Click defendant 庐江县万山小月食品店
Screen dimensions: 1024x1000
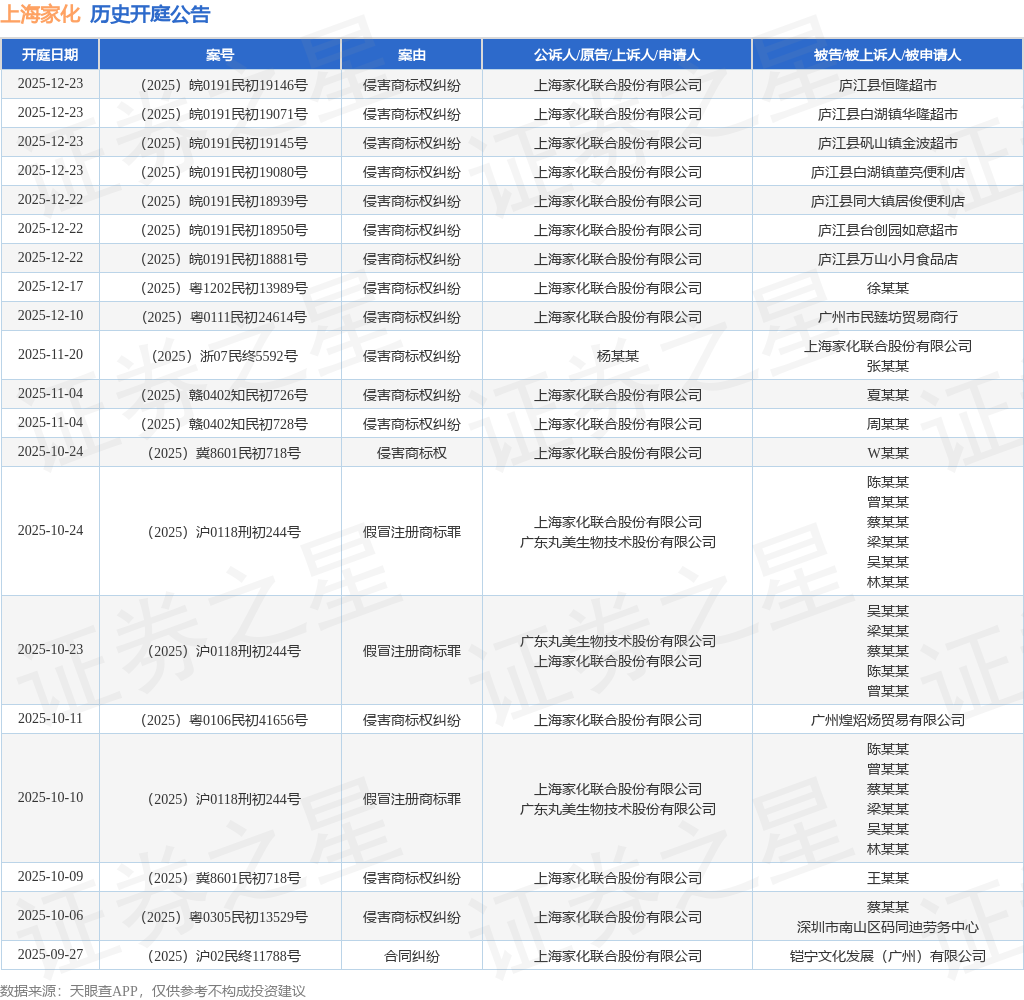(x=888, y=259)
